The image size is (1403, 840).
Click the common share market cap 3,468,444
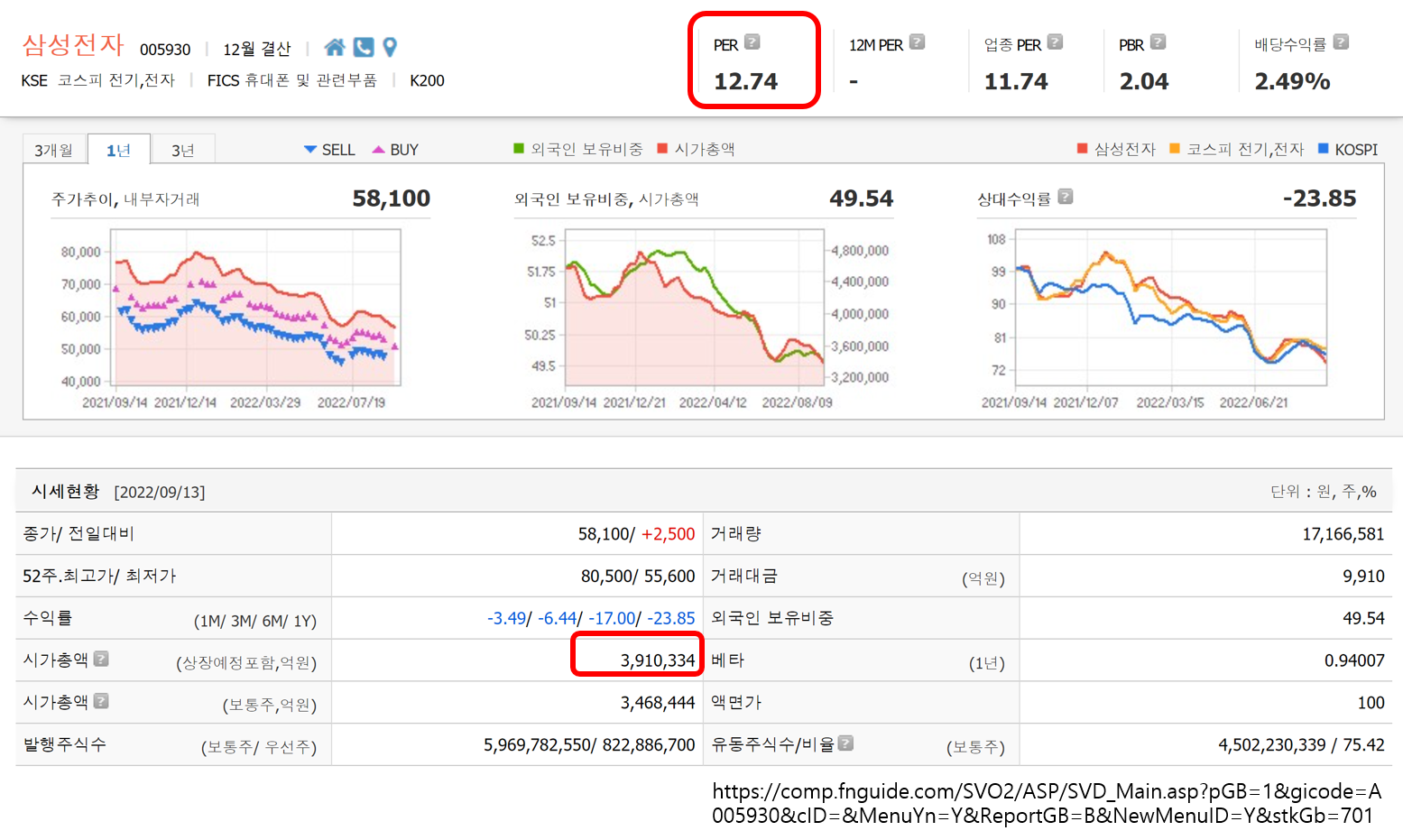(x=658, y=702)
